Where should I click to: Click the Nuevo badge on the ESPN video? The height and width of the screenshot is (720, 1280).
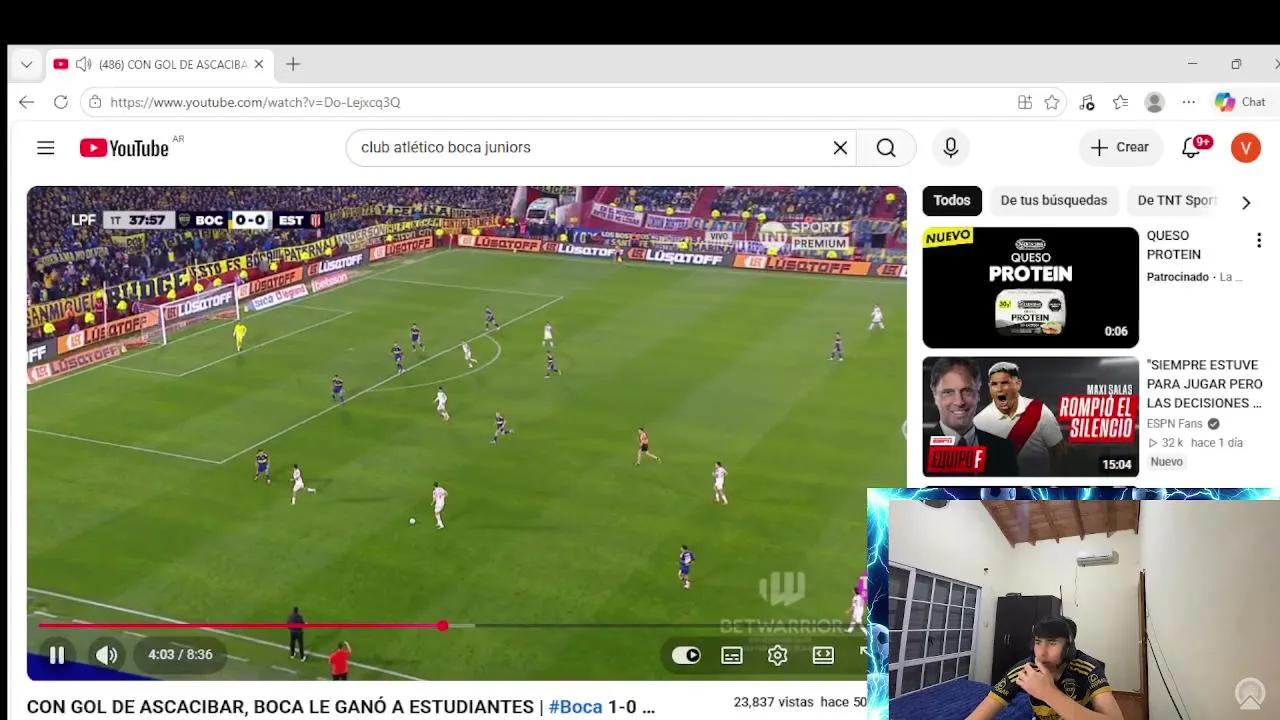point(1167,462)
